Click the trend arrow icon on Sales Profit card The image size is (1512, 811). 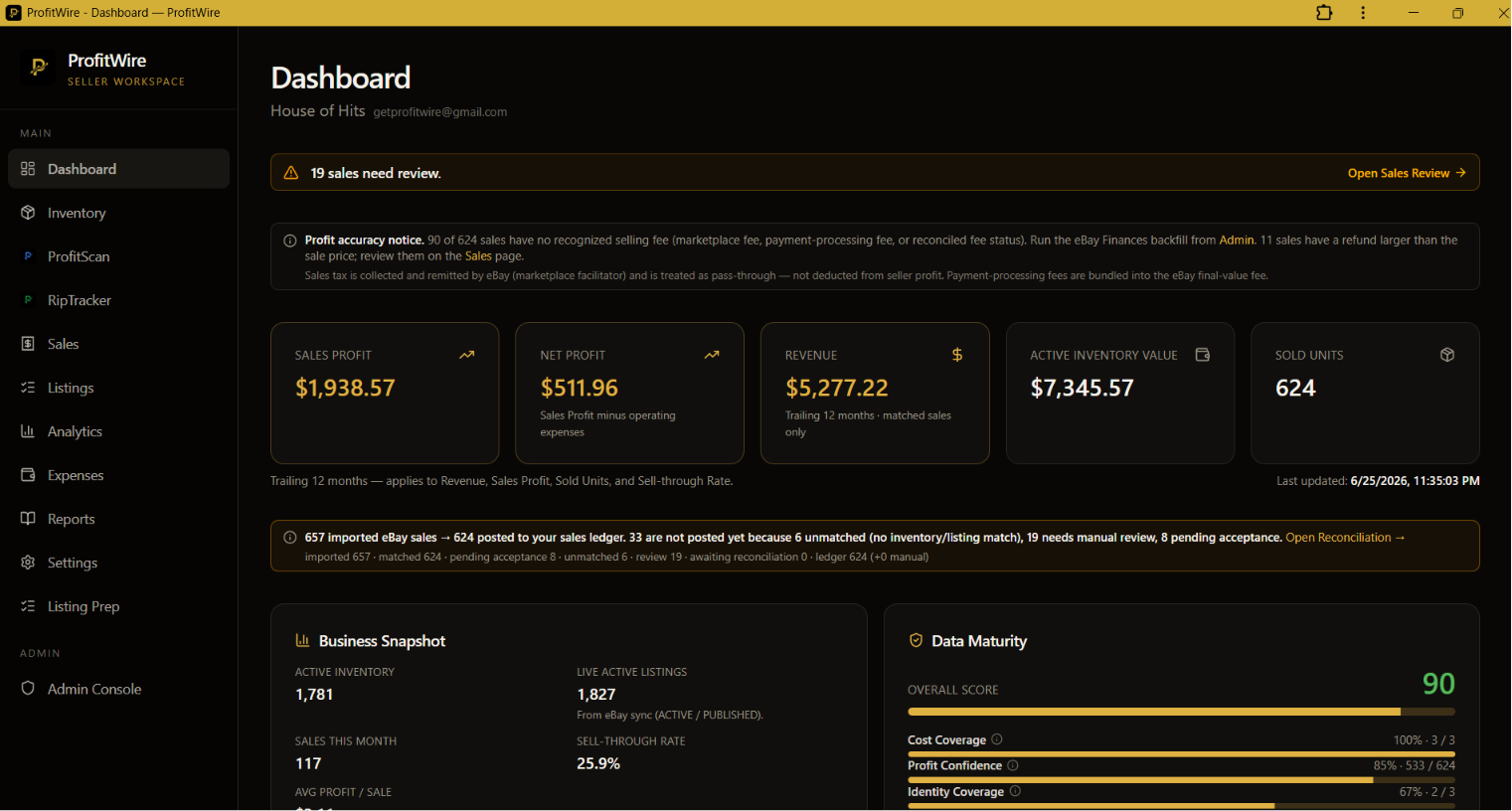click(467, 355)
